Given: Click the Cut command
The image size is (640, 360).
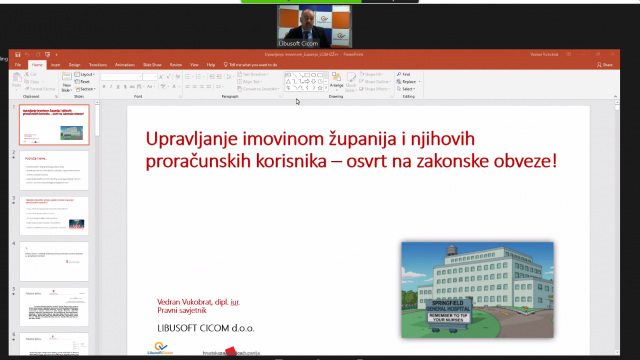Looking at the screenshot, I should 31,74.
